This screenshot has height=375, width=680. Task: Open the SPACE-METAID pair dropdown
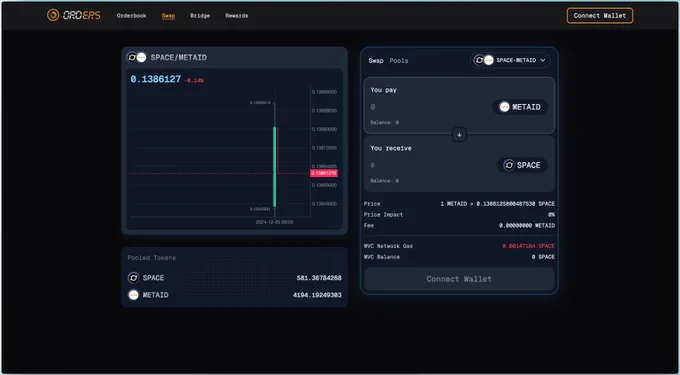tap(510, 60)
